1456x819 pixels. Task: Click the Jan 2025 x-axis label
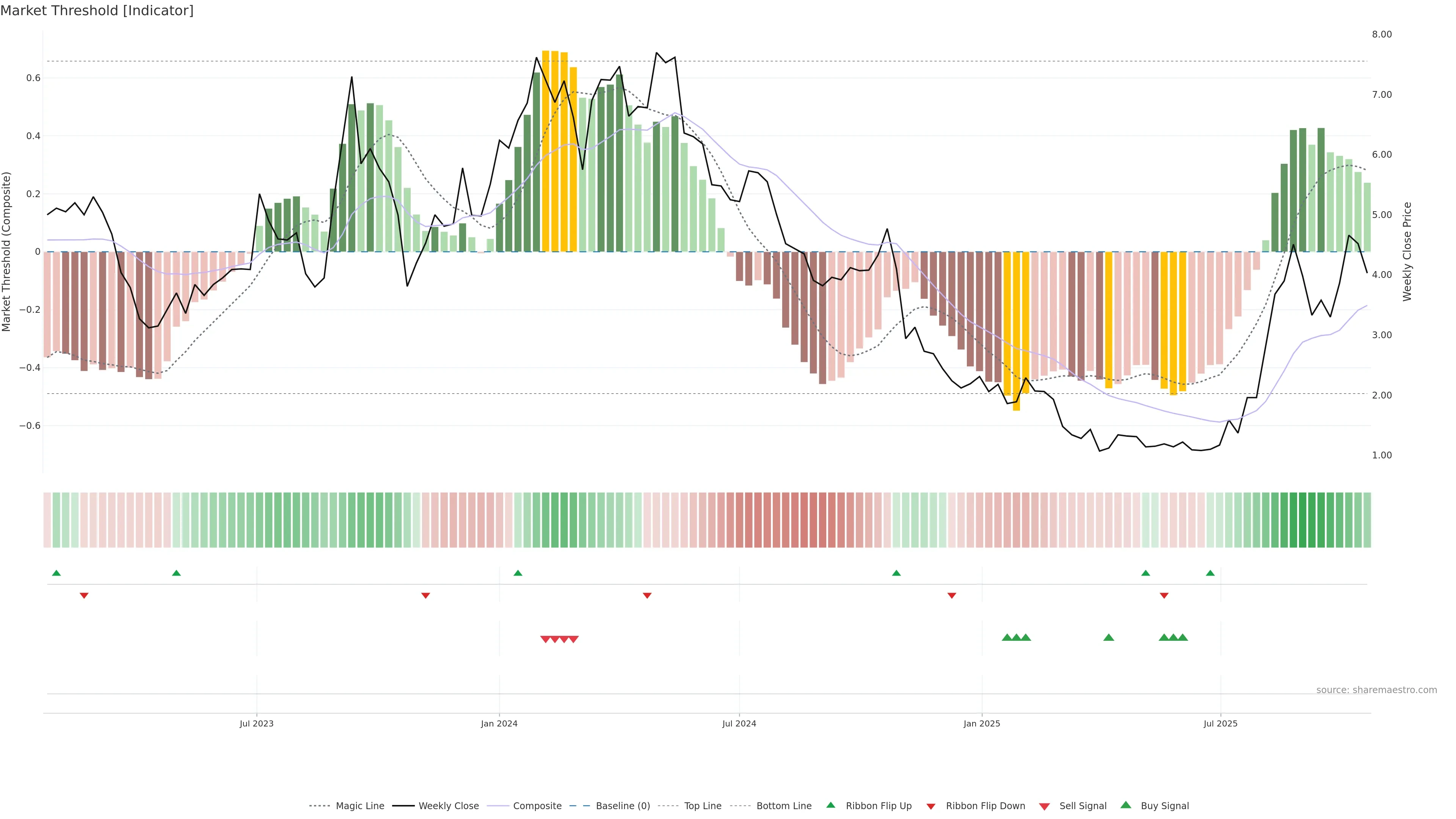[x=982, y=723]
